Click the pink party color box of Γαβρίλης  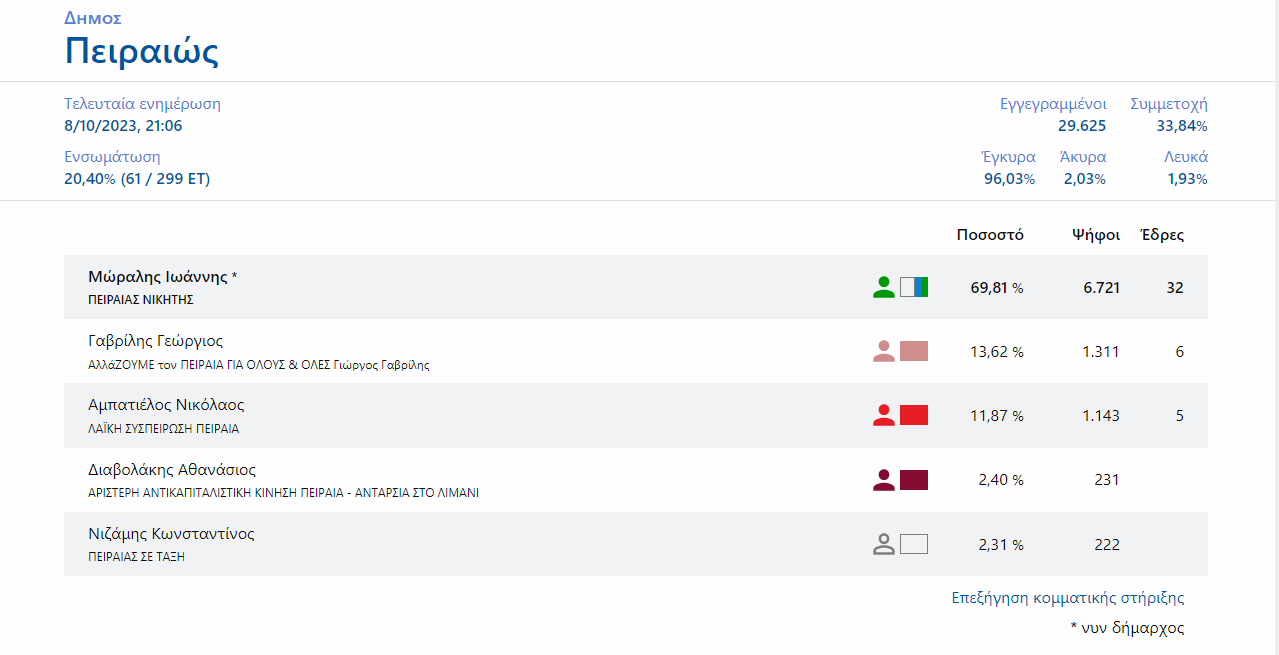click(x=914, y=352)
